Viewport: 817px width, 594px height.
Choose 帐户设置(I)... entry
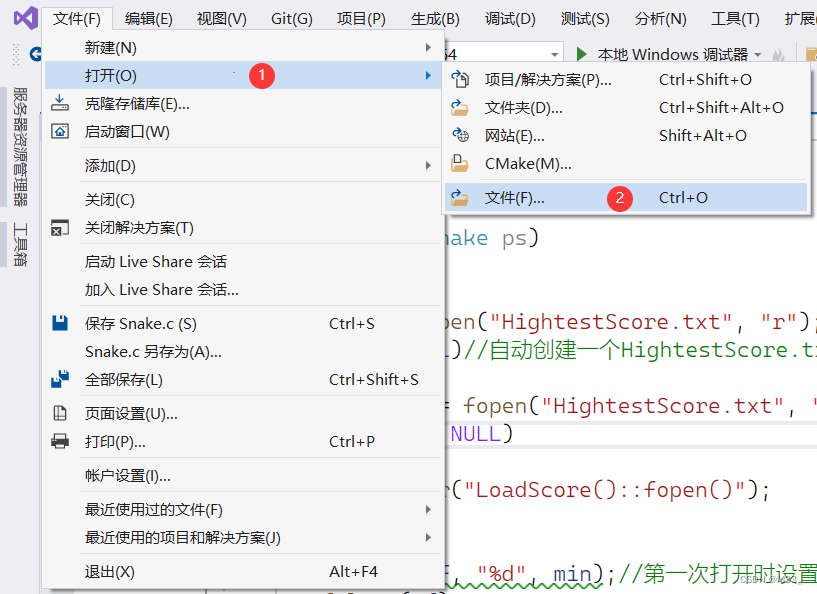point(243,475)
